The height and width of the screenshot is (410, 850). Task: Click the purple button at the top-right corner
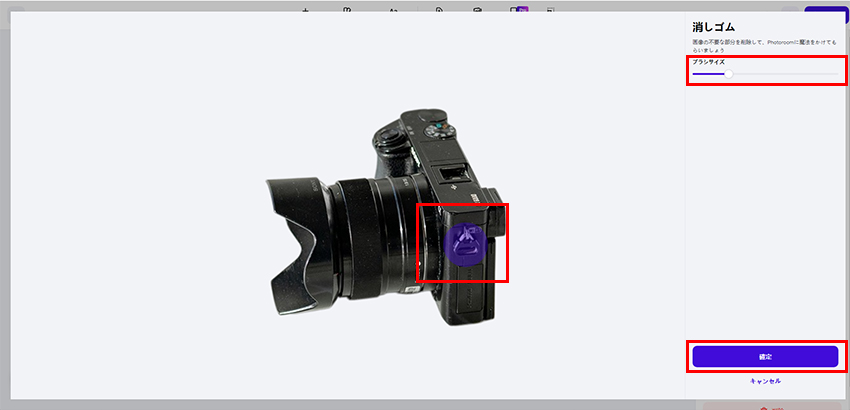(x=825, y=12)
